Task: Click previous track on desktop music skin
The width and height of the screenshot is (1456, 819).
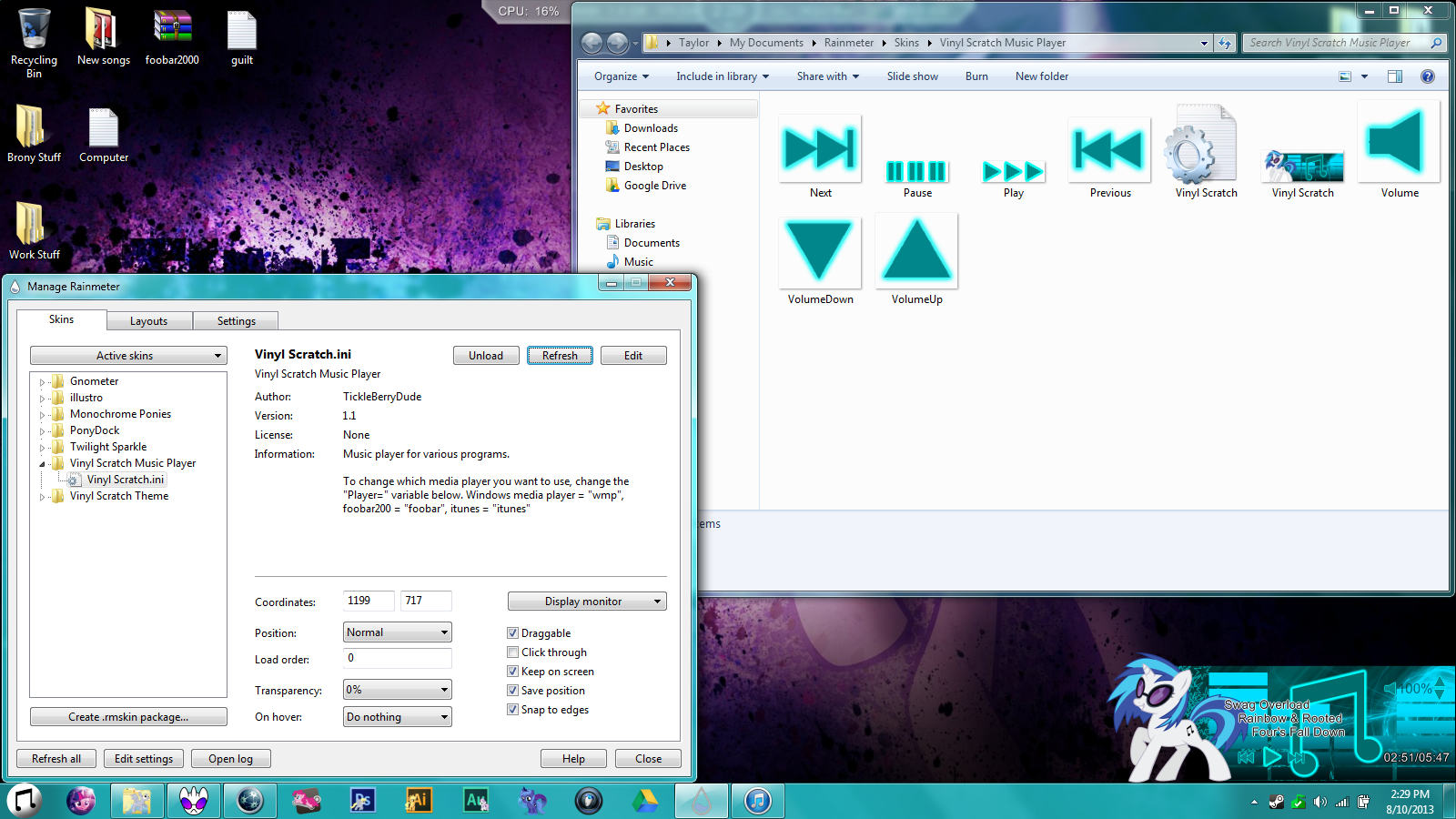Action: 1246,757
